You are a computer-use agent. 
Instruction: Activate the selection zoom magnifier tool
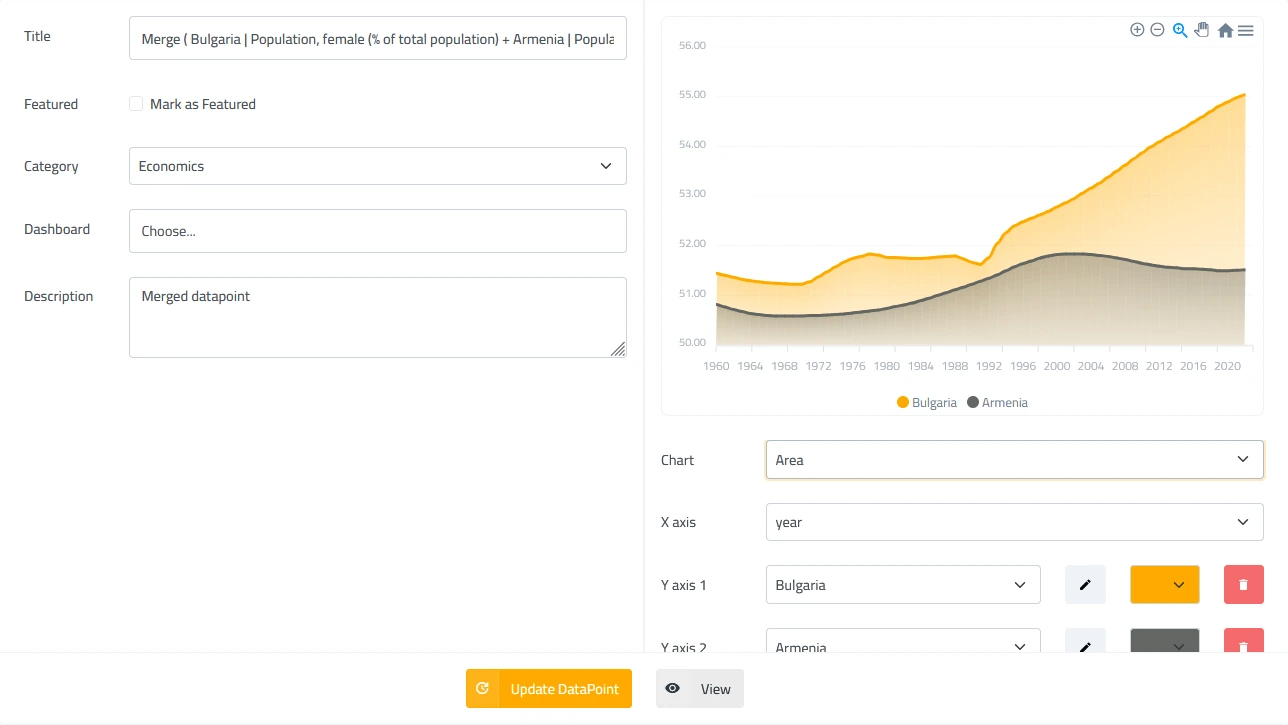(1180, 30)
